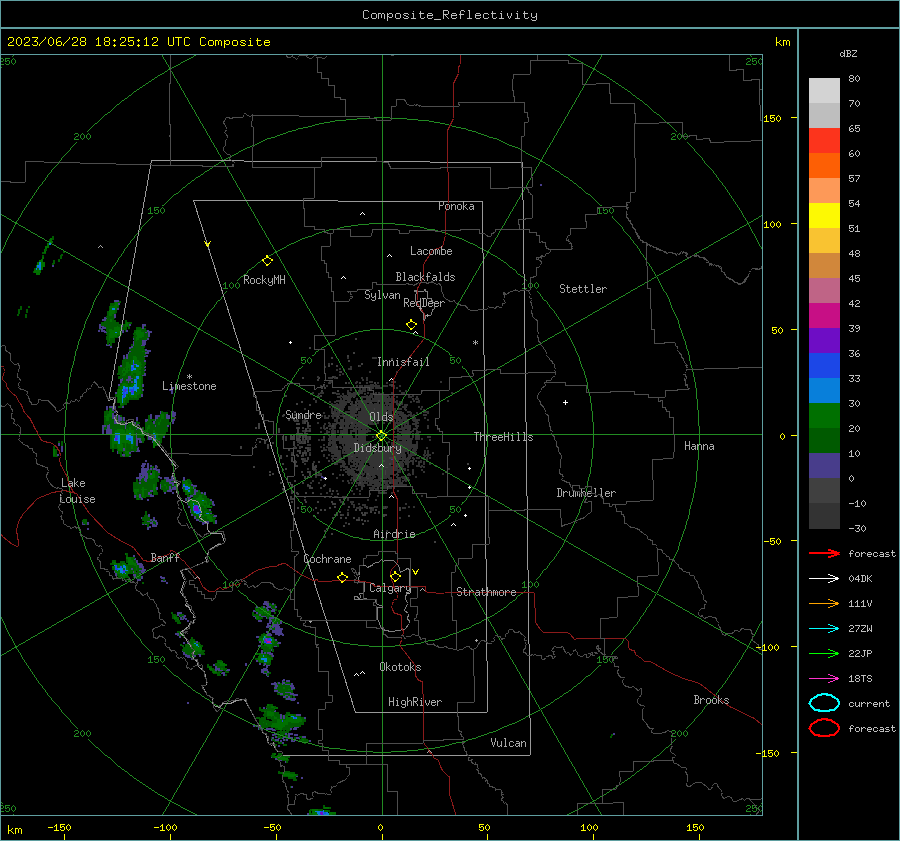The image size is (900, 841).
Task: Click the orange 111V arrow icon
Action: click(x=824, y=603)
